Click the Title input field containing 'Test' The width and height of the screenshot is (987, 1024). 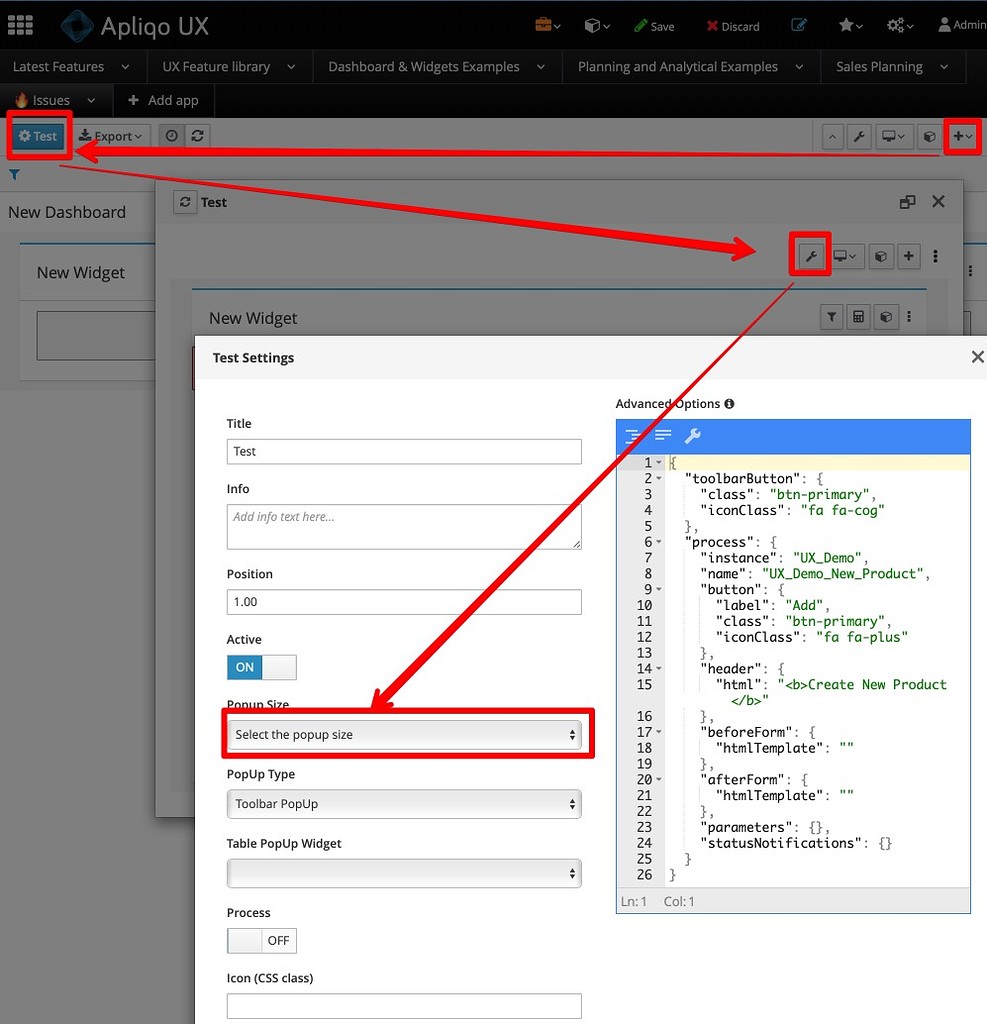pos(404,451)
